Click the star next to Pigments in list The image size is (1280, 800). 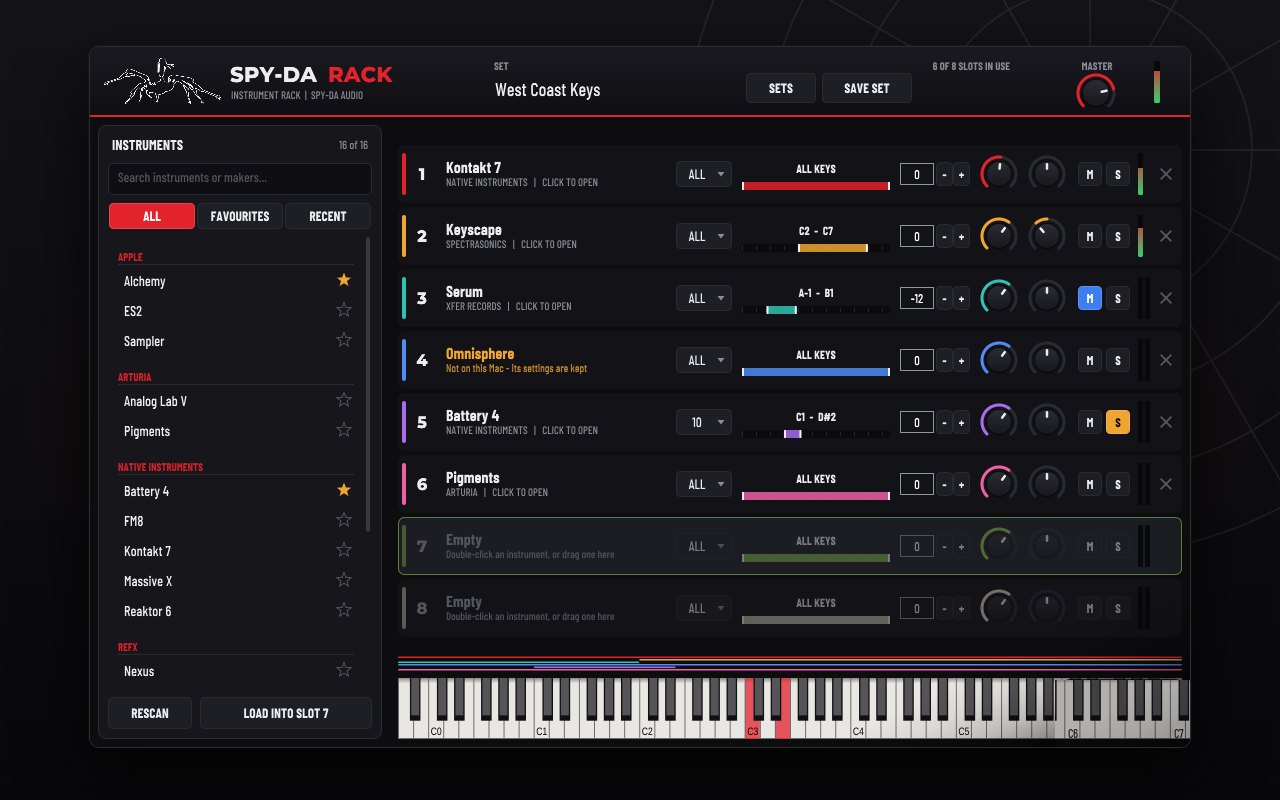[344, 430]
